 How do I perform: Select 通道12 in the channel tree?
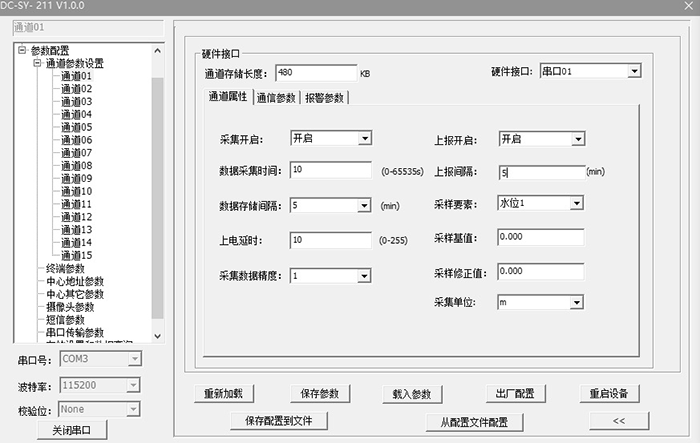pyautogui.click(x=76, y=217)
